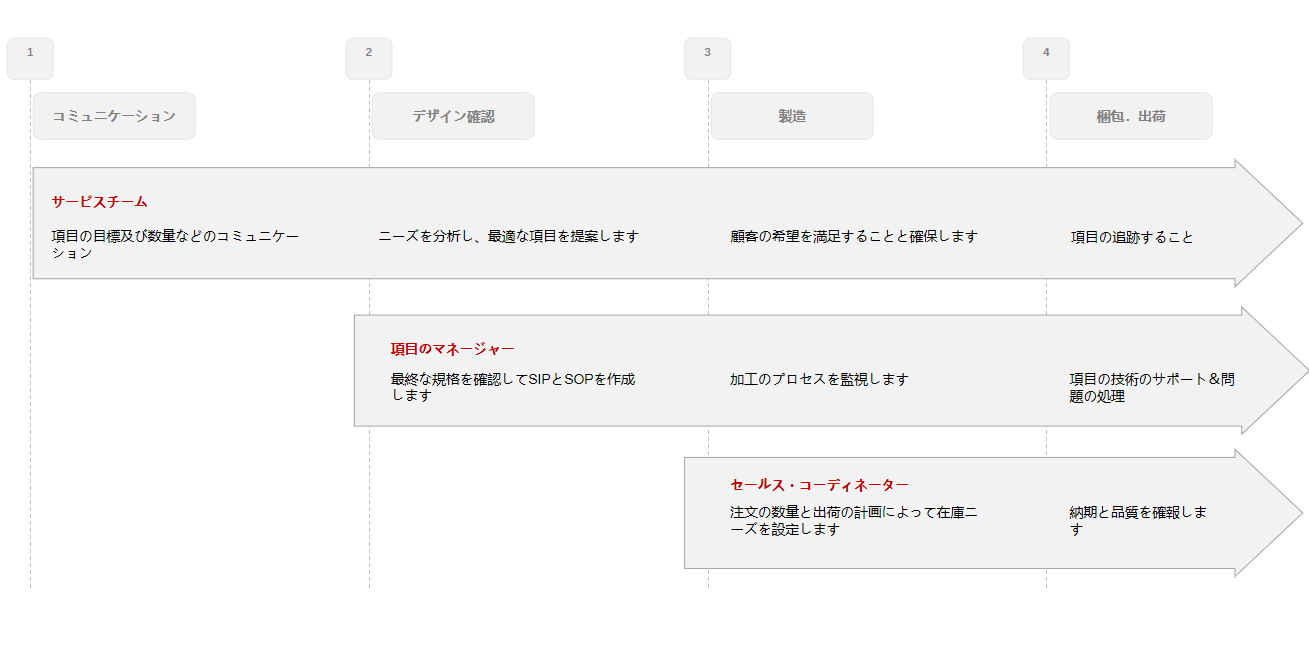Screen dimensions: 1309x649
Task: Click the text 顧客の希望を満足することと確保します
Action: [853, 237]
